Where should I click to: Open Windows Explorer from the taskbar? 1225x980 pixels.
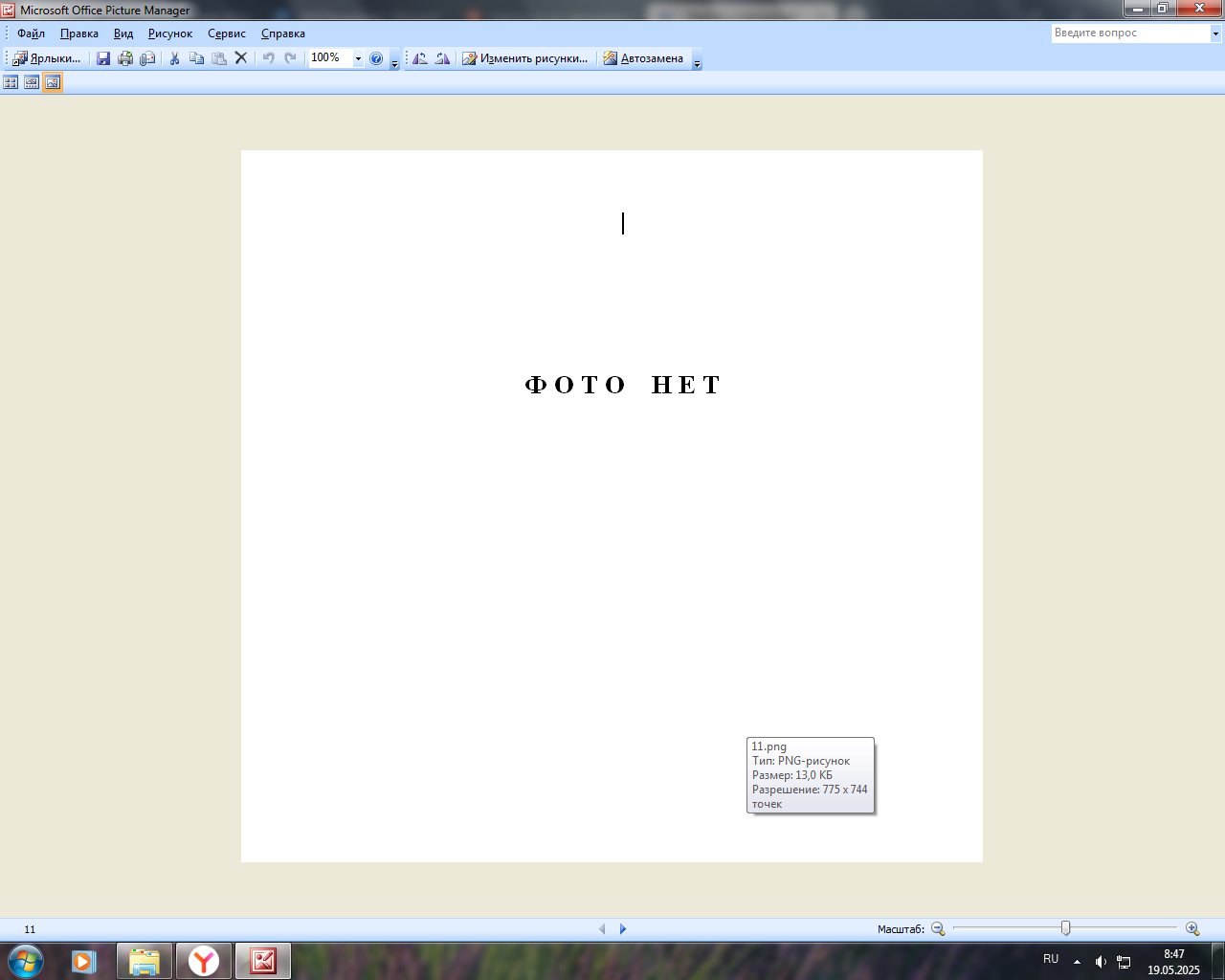(x=145, y=961)
